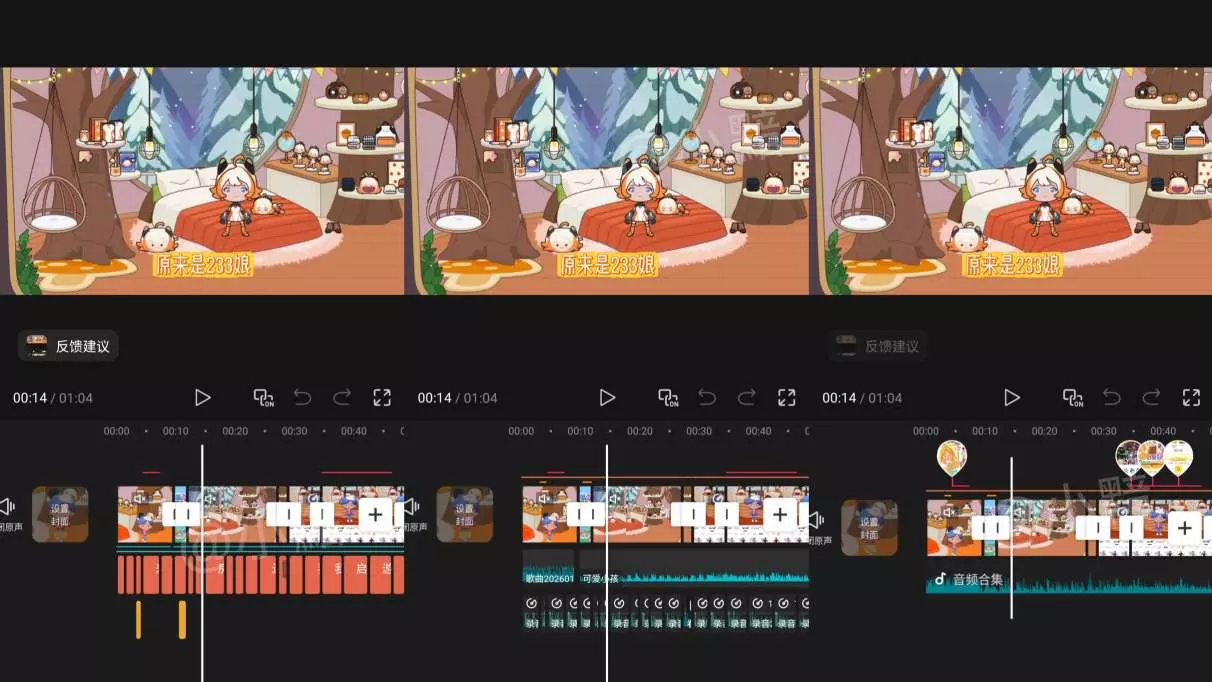Tap the 00:14 / 01:04 time in second screen
Viewport: 1212px width, 682px height.
(x=457, y=398)
